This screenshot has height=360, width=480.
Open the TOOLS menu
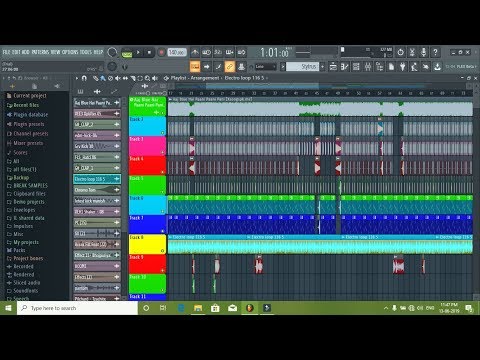click(86, 52)
